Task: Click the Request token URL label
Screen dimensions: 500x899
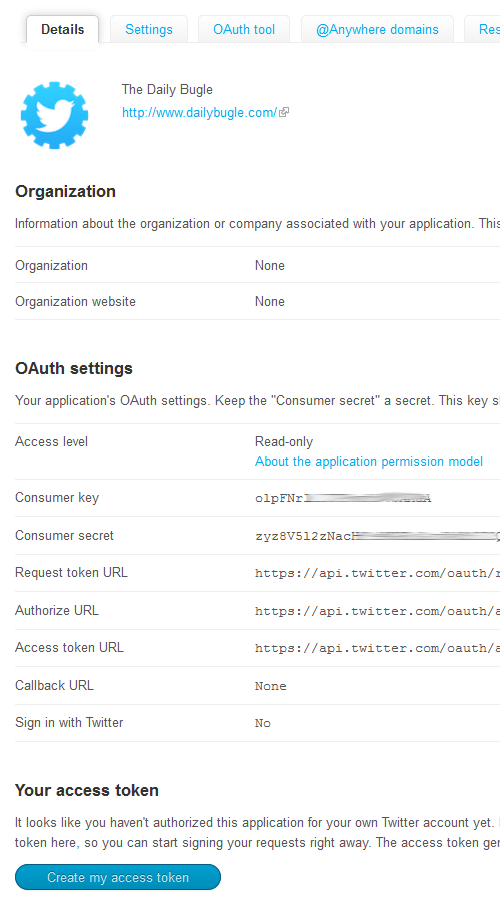Action: tap(71, 572)
